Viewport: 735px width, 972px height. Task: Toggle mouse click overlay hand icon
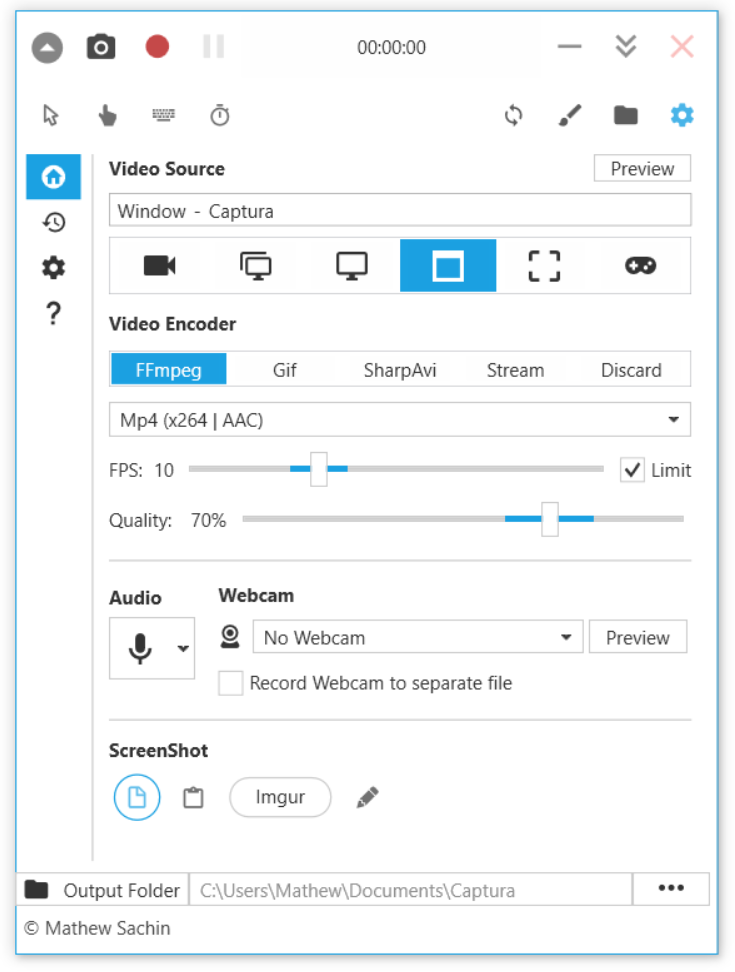coord(108,116)
